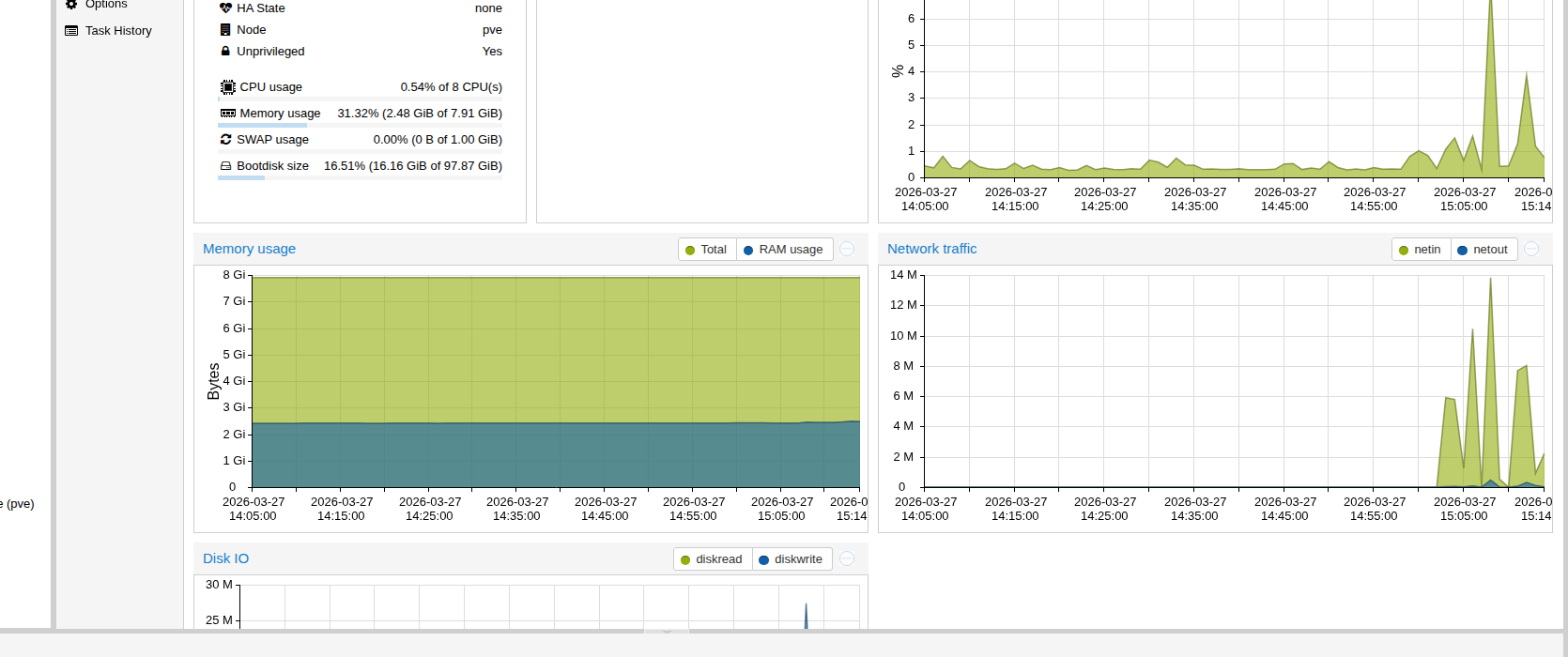
Task: Click the Options gear icon
Action: click(x=71, y=5)
